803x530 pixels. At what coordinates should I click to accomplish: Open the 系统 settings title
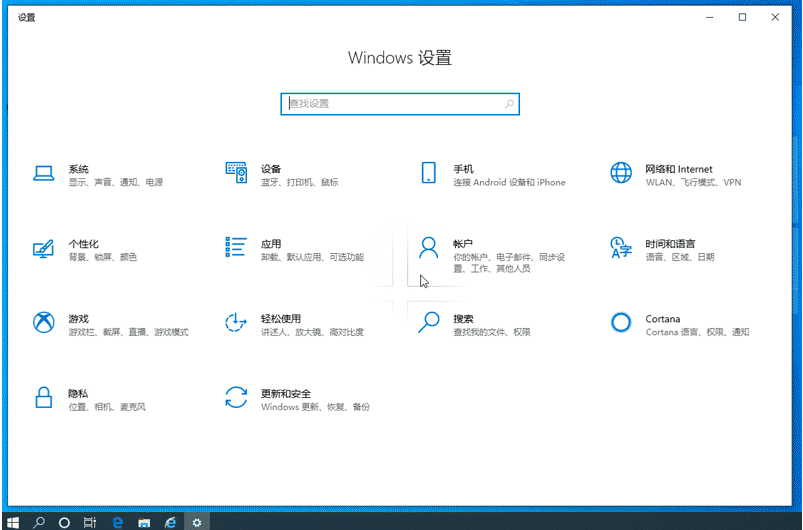(78, 169)
